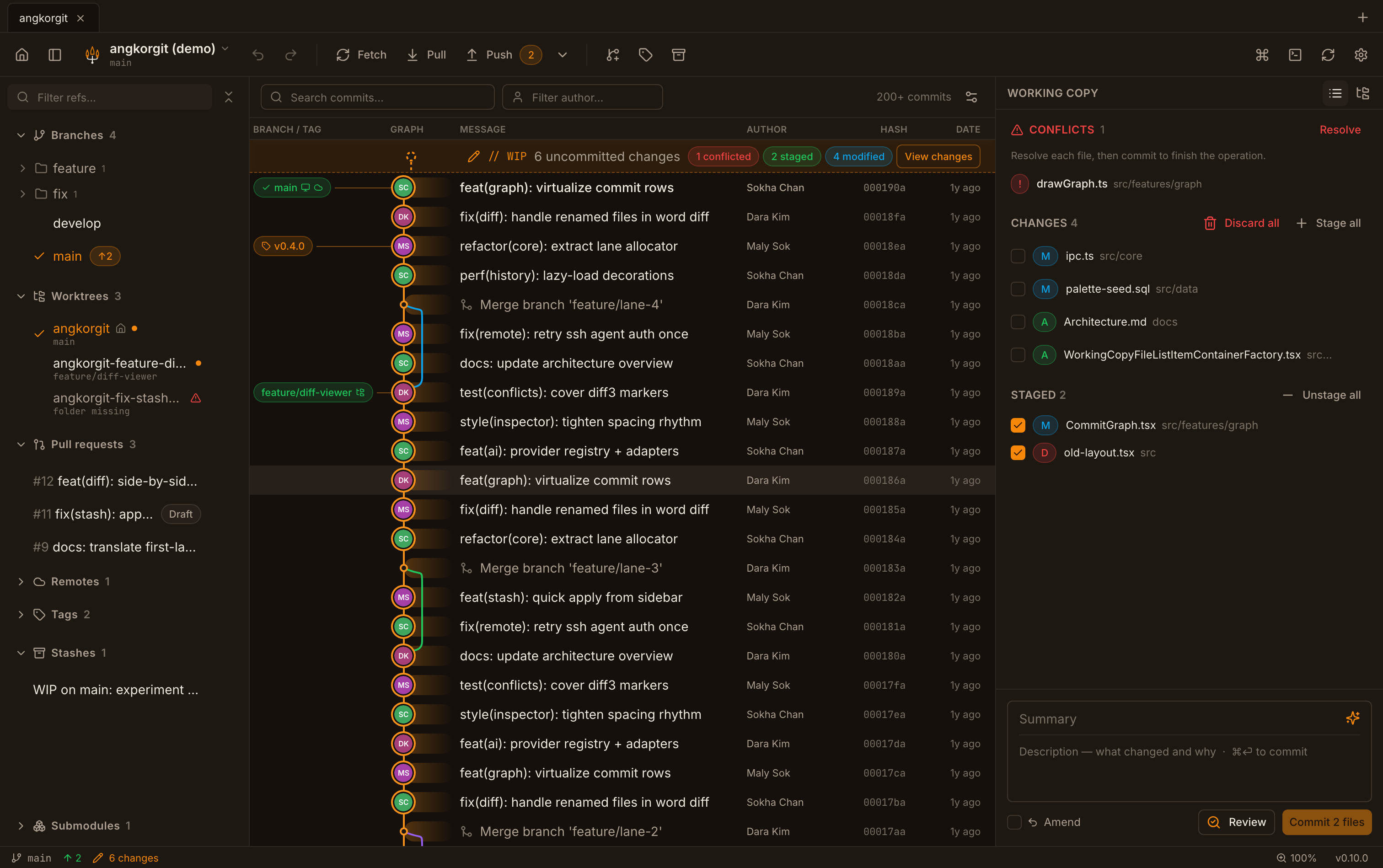The image size is (1383, 868).
Task: Click Discard all changes
Action: point(1242,223)
